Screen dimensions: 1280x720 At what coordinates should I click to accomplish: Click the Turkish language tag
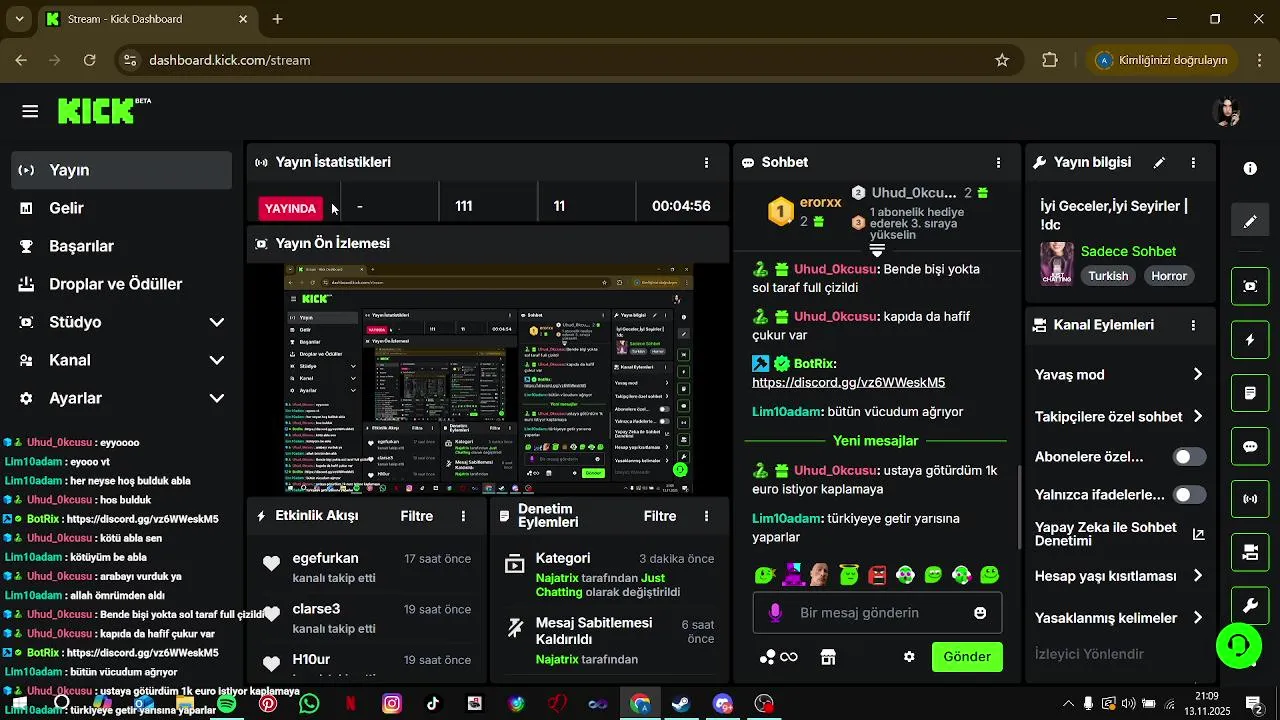coord(1108,276)
